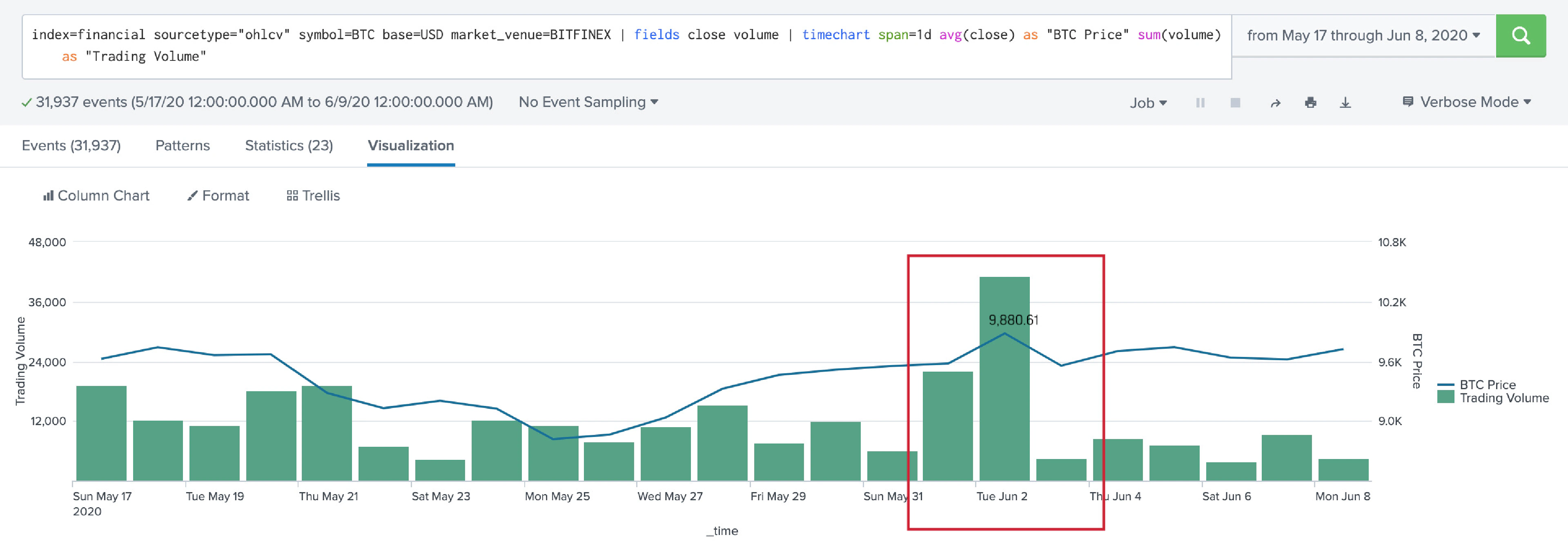The image size is (1568, 546).
Task: Select the tall Tue Jun 2 volume bar
Action: click(1004, 379)
